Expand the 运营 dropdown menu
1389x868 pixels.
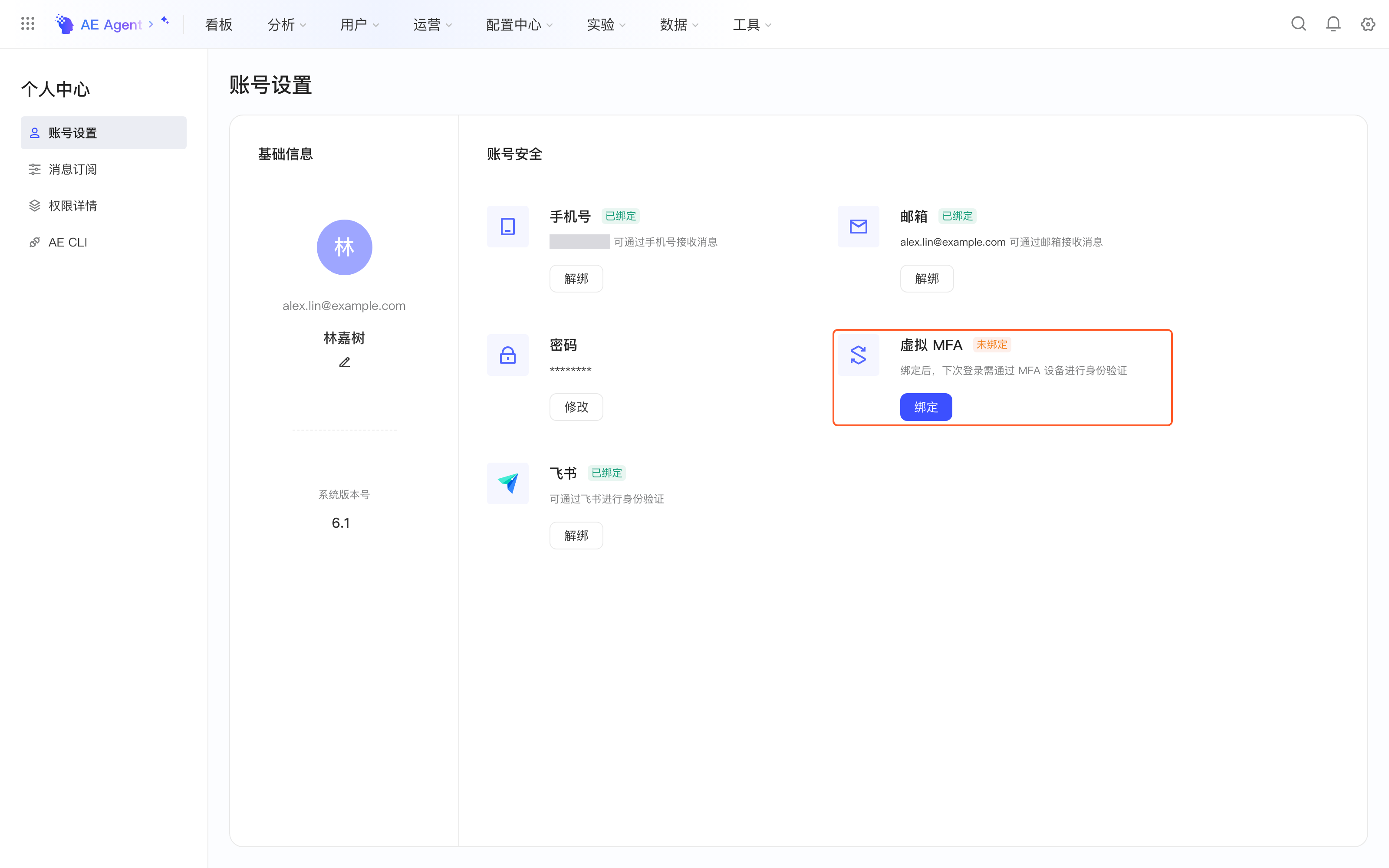click(433, 25)
